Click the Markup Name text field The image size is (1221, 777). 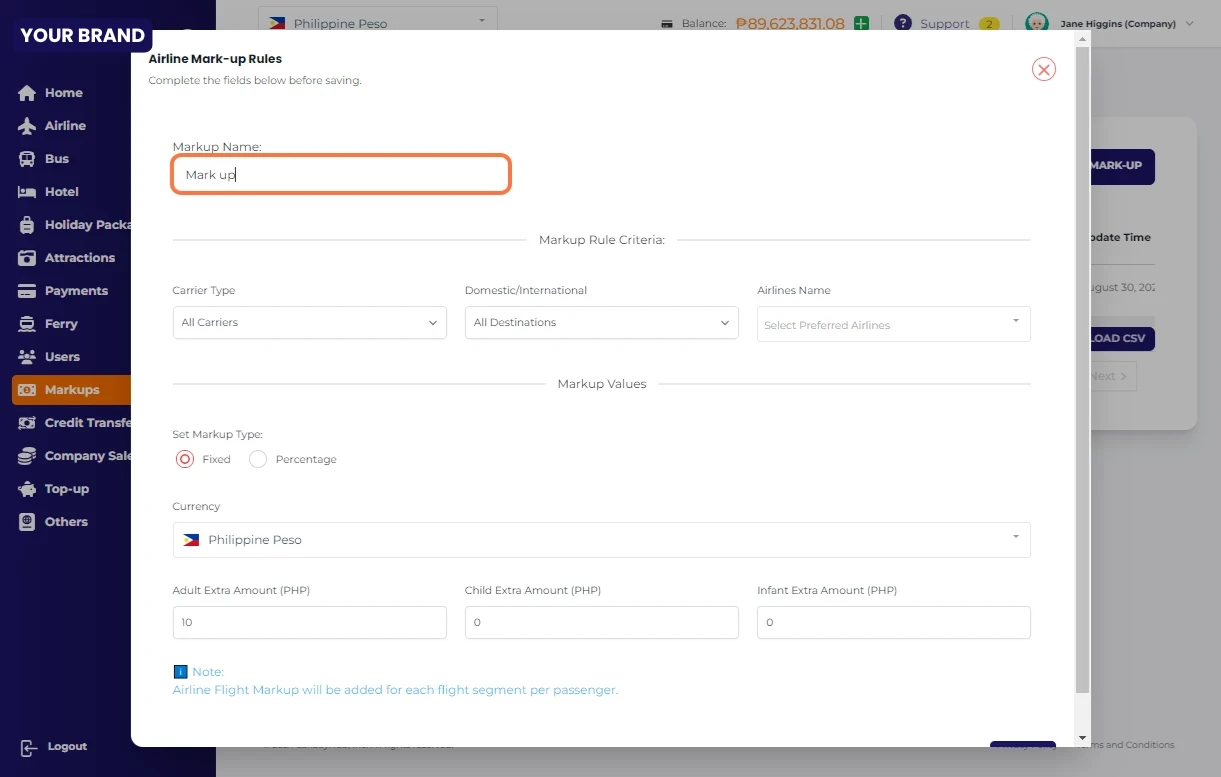pyautogui.click(x=341, y=174)
